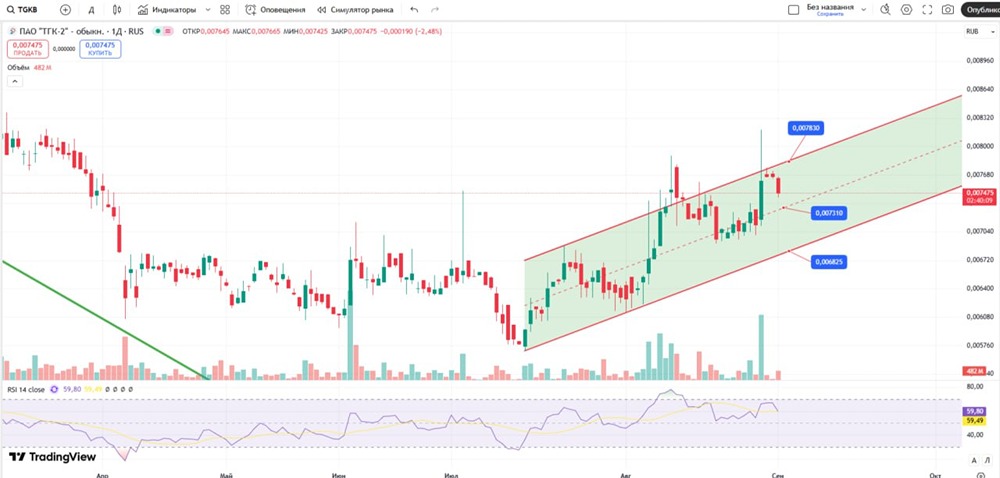
Task: Open symbol search for TGKB
Action: [22, 10]
